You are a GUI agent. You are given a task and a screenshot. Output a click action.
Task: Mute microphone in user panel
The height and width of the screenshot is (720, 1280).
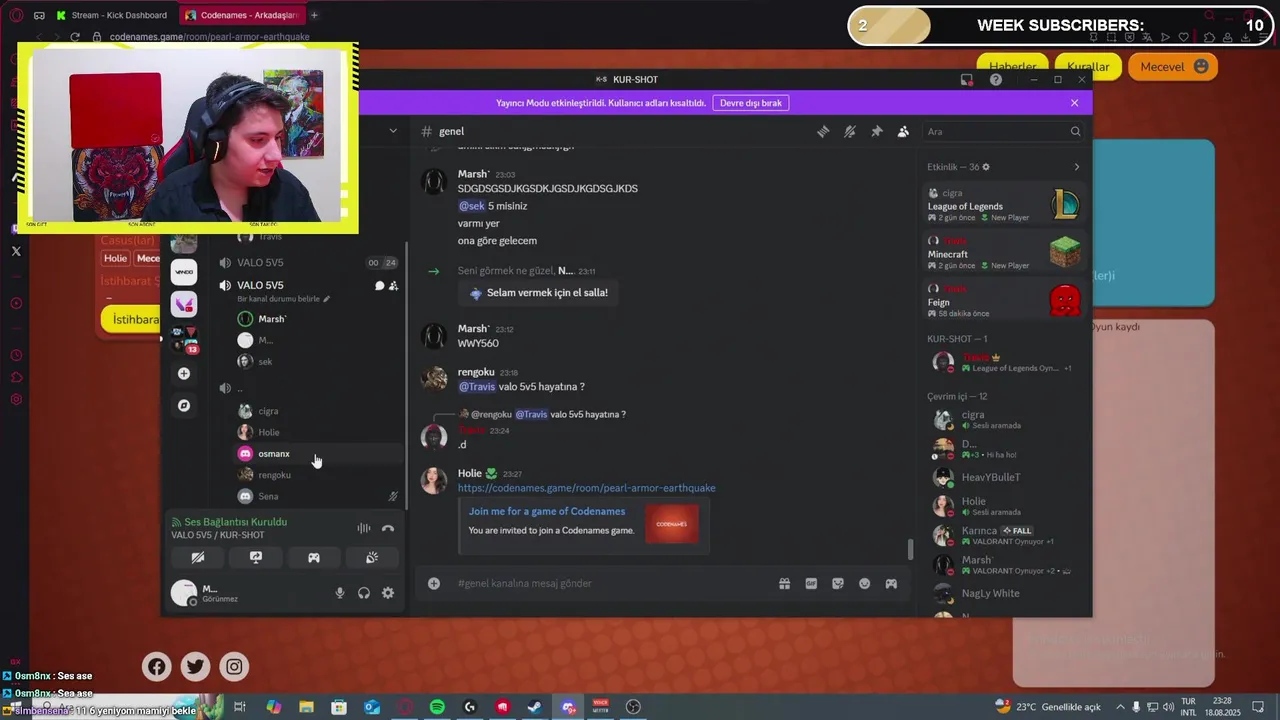(340, 593)
